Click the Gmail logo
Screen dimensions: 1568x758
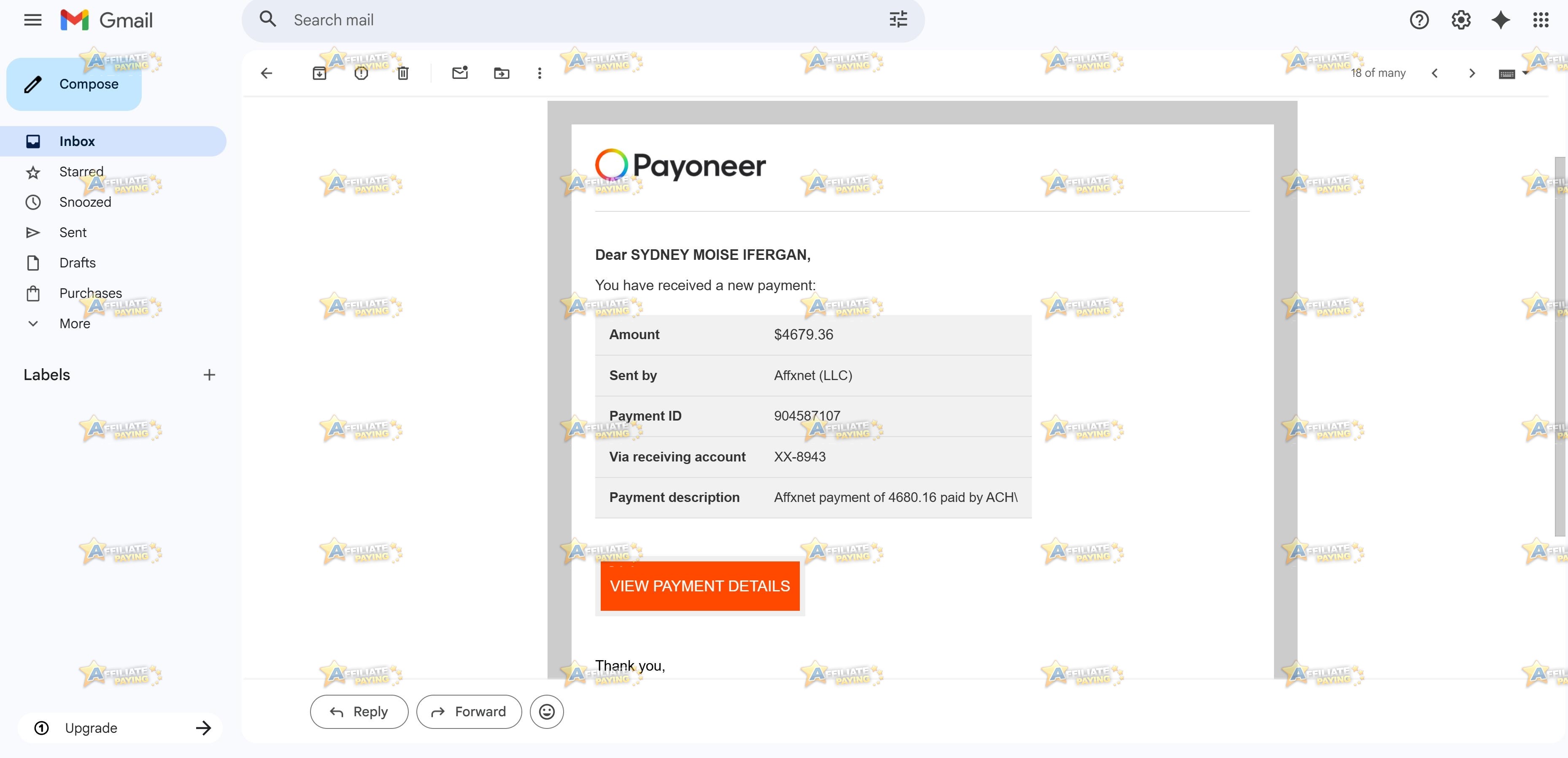click(x=107, y=20)
